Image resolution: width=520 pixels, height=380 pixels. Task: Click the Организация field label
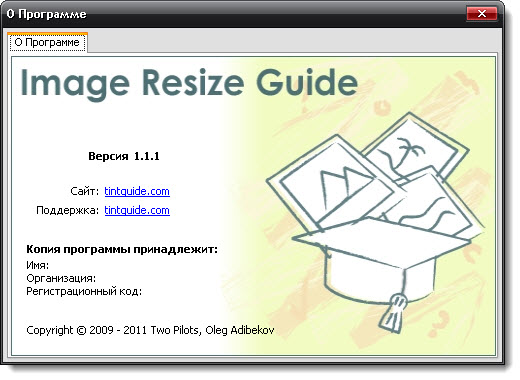[61, 278]
